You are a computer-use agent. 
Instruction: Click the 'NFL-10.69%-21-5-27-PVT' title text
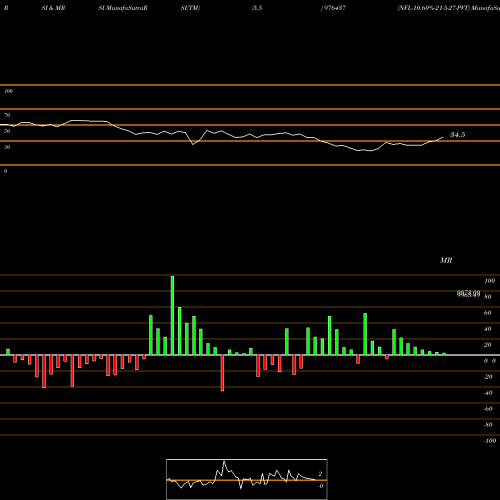pyautogui.click(x=433, y=8)
